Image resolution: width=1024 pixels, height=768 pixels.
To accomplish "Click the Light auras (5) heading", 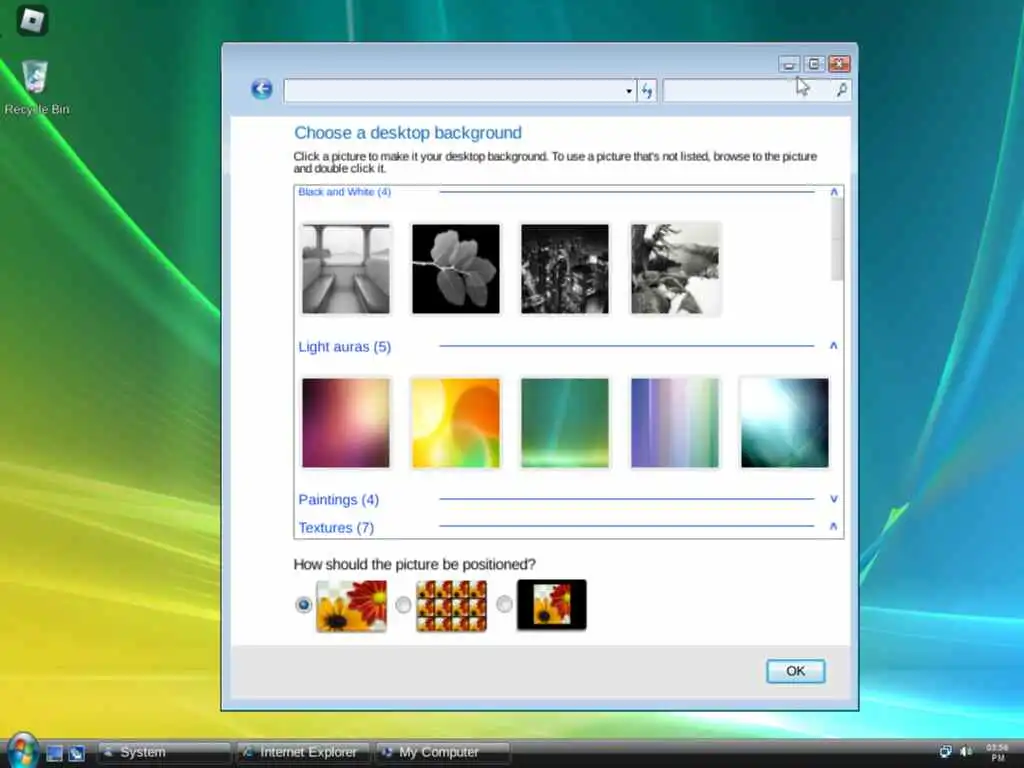I will tap(345, 347).
